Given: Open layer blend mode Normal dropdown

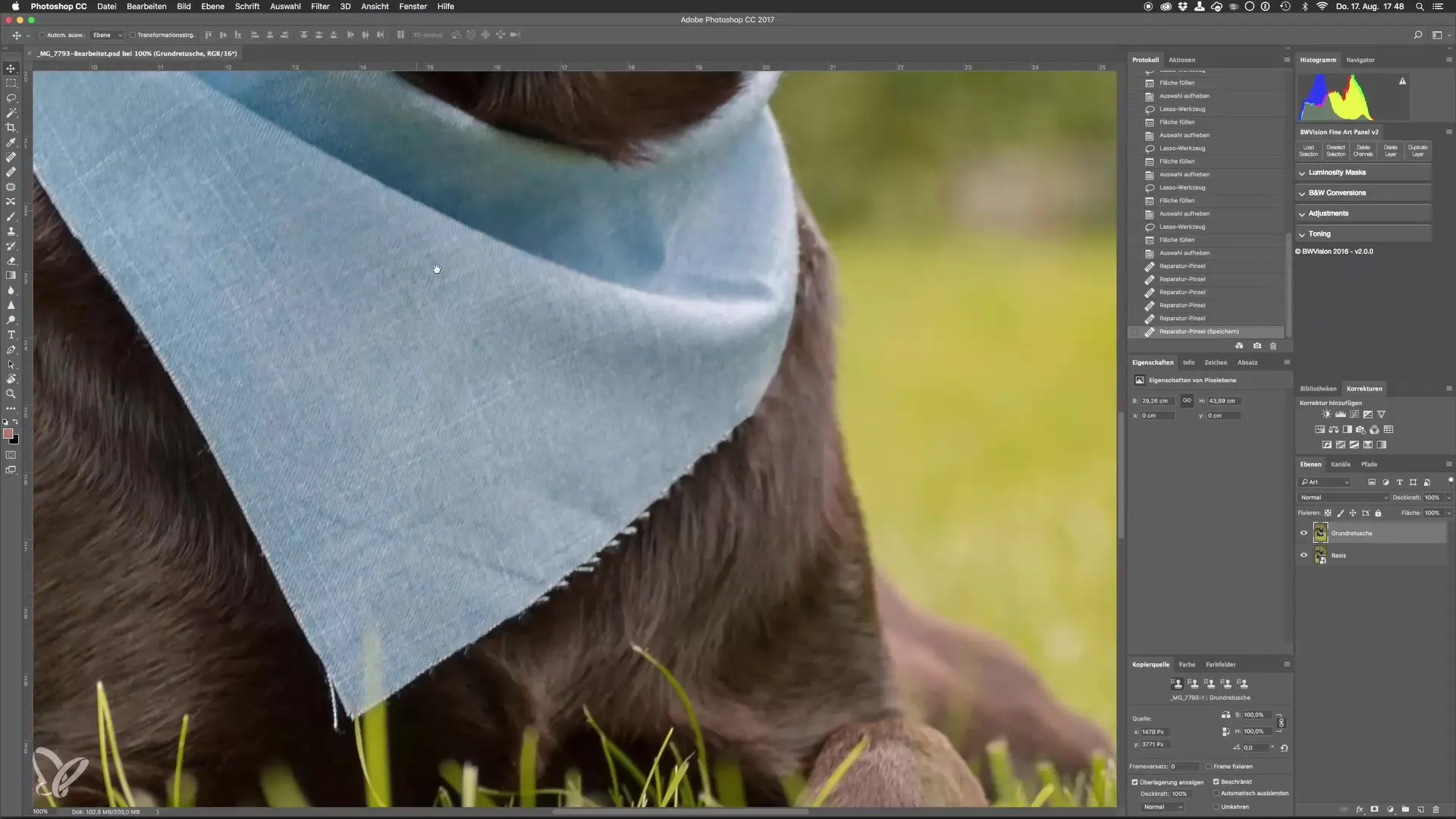Looking at the screenshot, I should pos(1343,497).
